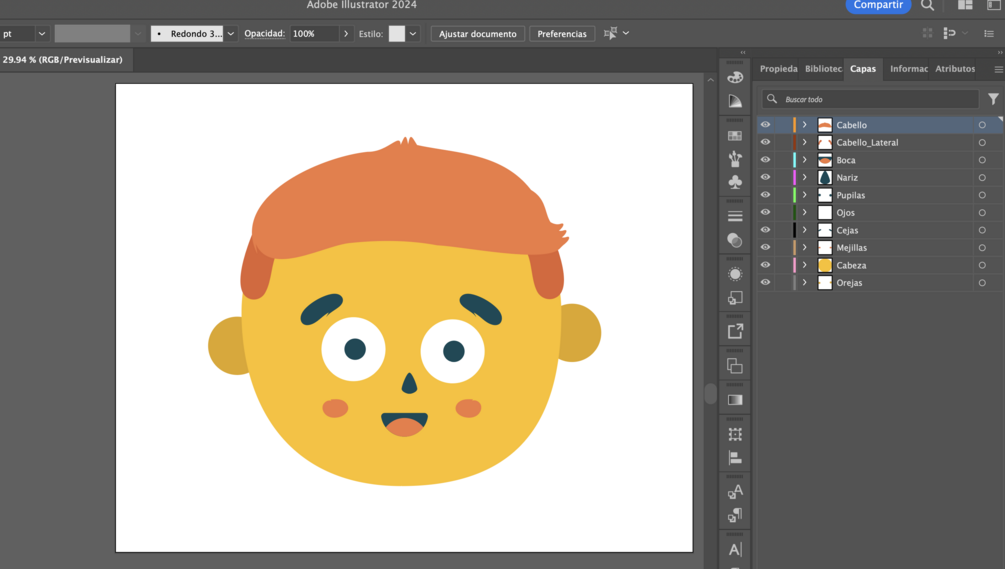The width and height of the screenshot is (1005, 569).
Task: Click target circle of Cabello layer
Action: pyautogui.click(x=982, y=125)
